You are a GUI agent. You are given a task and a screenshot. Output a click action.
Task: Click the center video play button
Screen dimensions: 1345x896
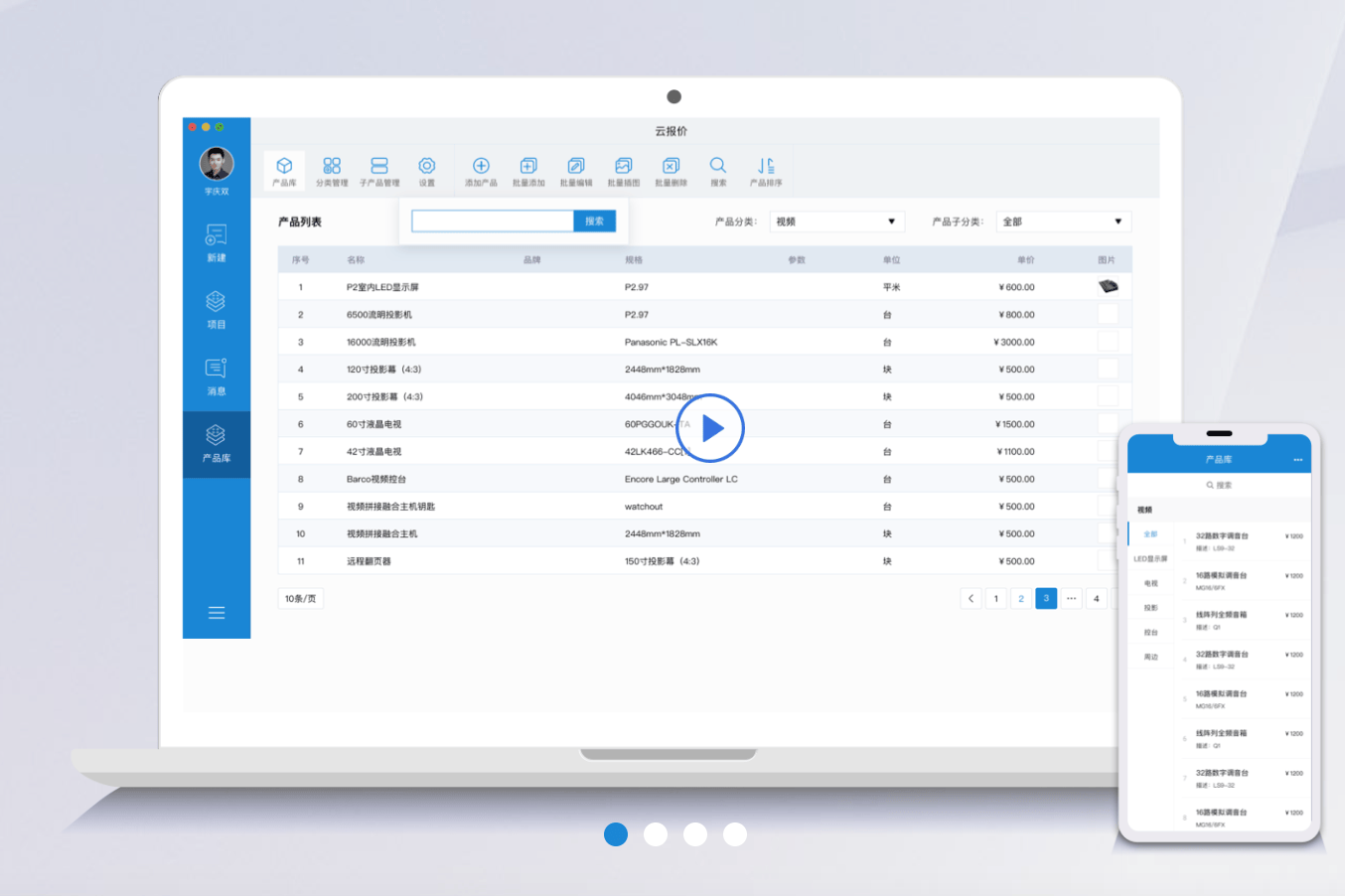point(710,428)
